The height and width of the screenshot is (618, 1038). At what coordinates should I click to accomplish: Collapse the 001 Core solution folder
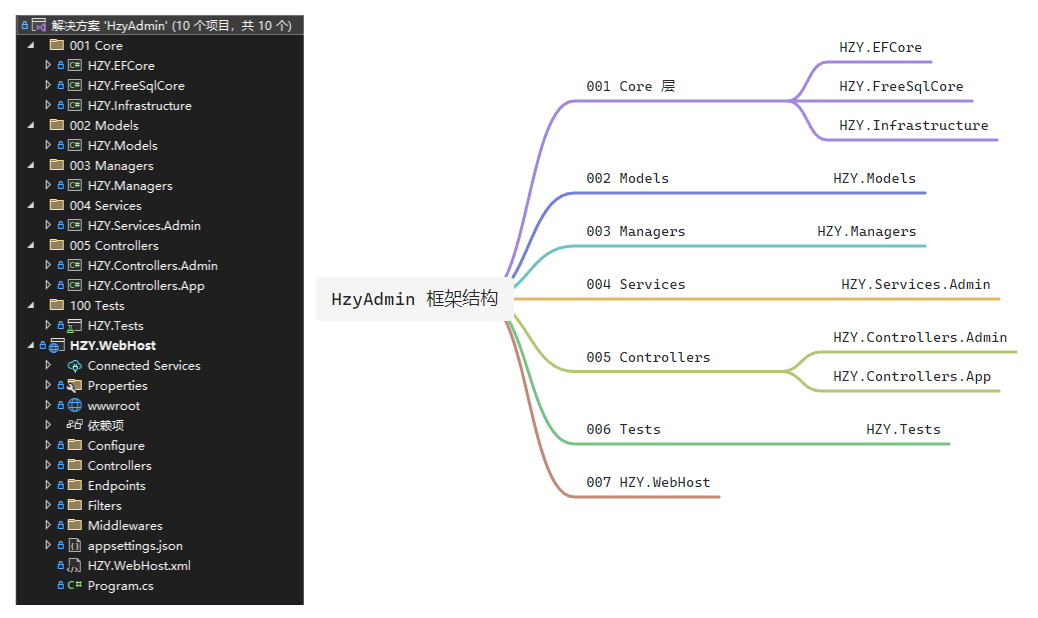30,46
